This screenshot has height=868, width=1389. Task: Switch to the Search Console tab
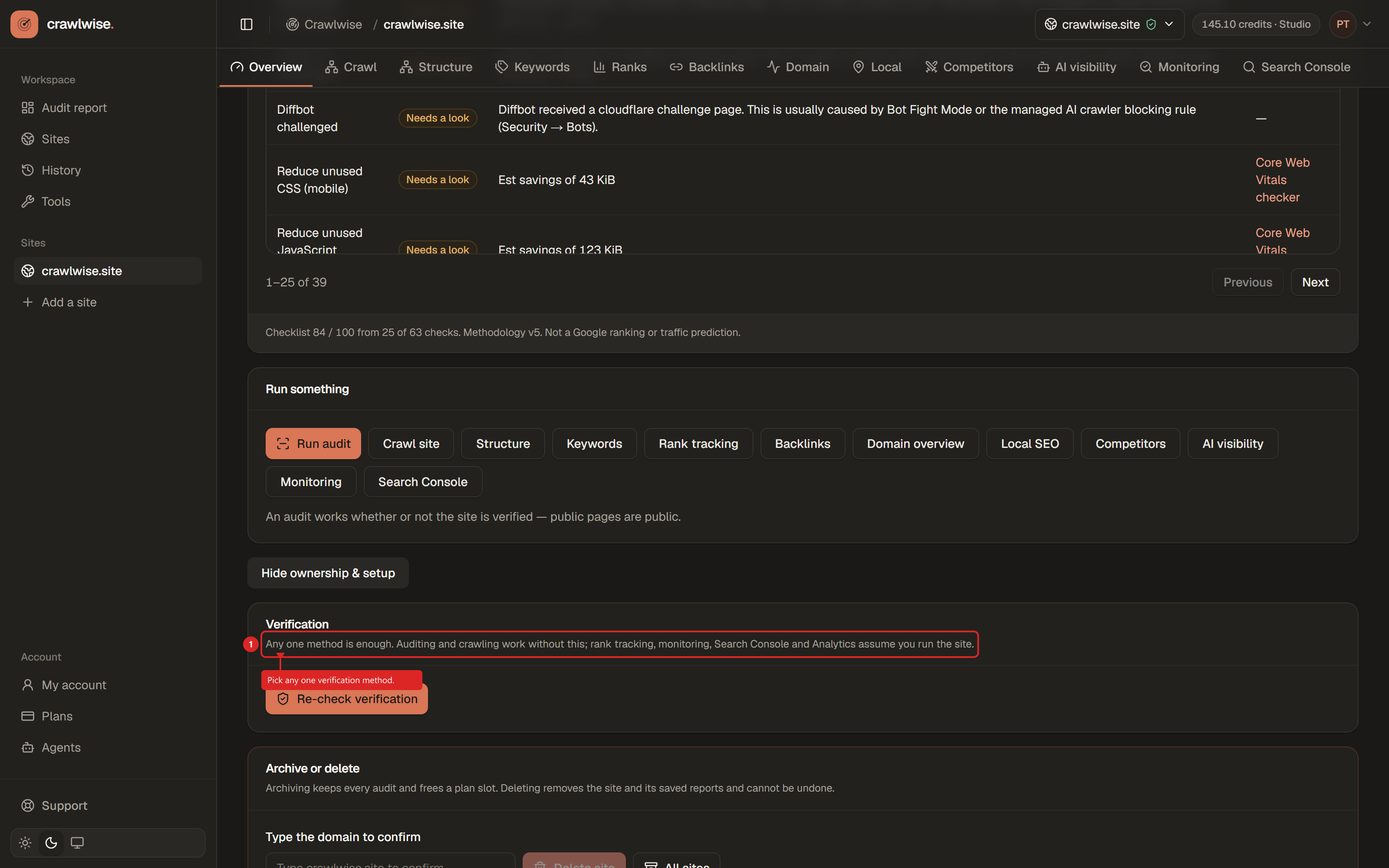pos(1296,67)
